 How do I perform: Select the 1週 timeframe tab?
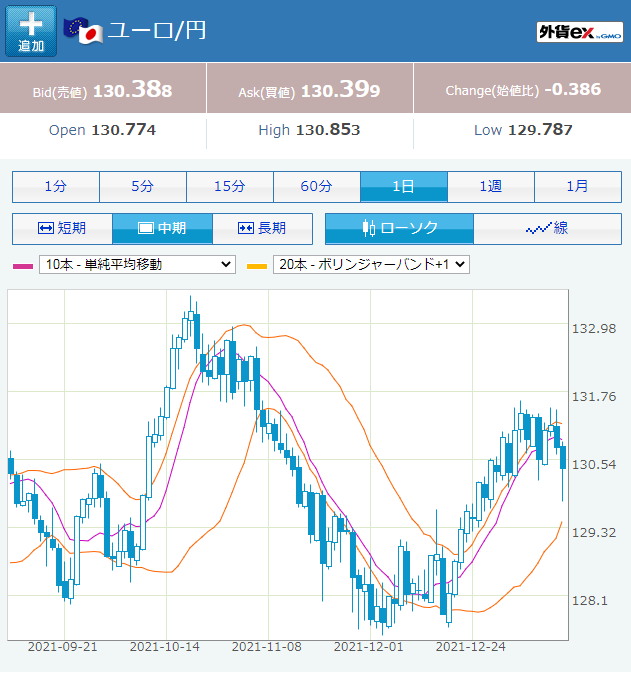[491, 187]
